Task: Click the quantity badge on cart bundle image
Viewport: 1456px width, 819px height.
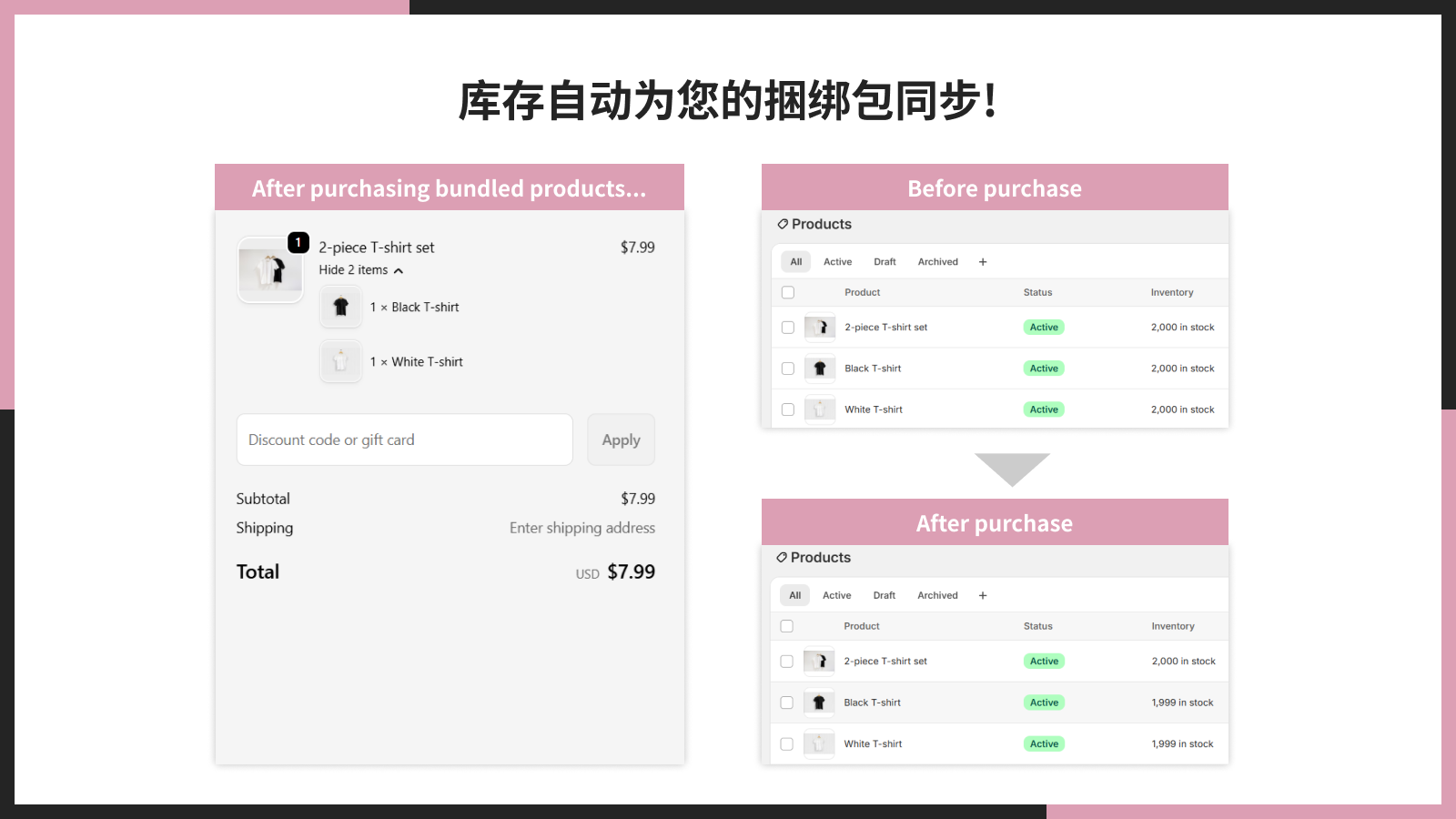Action: [x=298, y=243]
